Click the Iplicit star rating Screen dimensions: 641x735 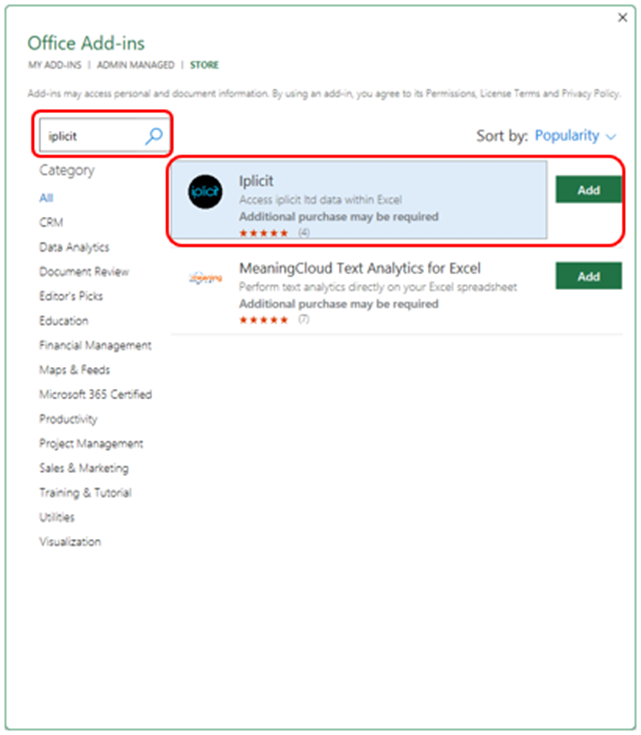pyautogui.click(x=264, y=233)
